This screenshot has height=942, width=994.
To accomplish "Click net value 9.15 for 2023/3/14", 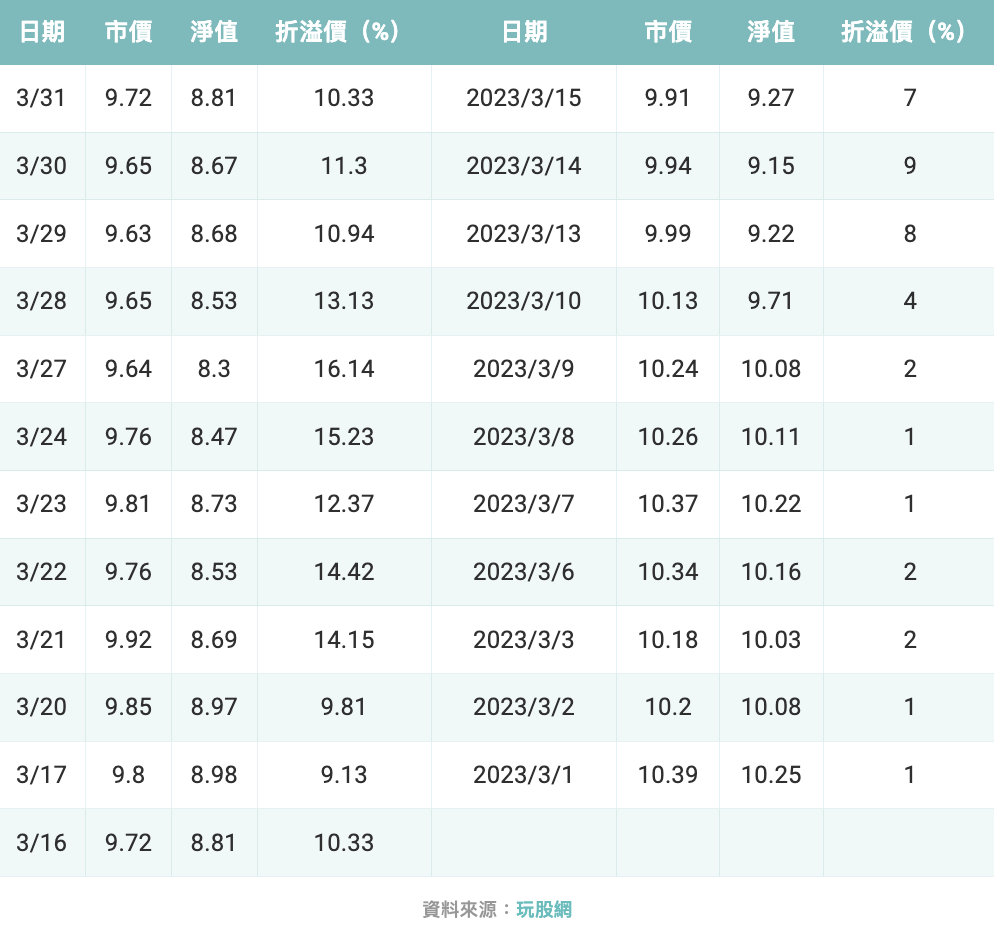I will coord(771,166).
